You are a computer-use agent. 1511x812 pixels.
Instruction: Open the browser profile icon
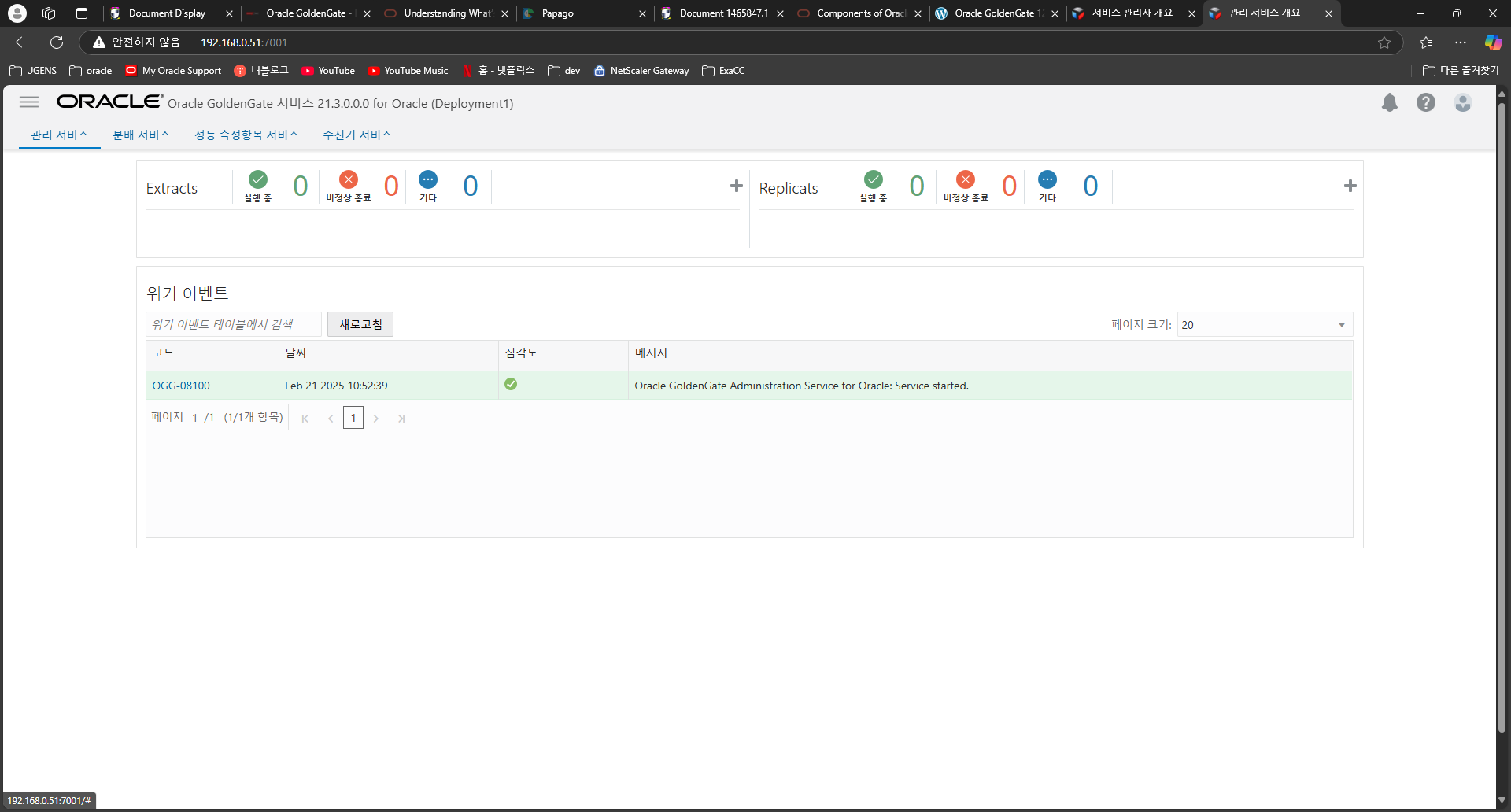[17, 13]
